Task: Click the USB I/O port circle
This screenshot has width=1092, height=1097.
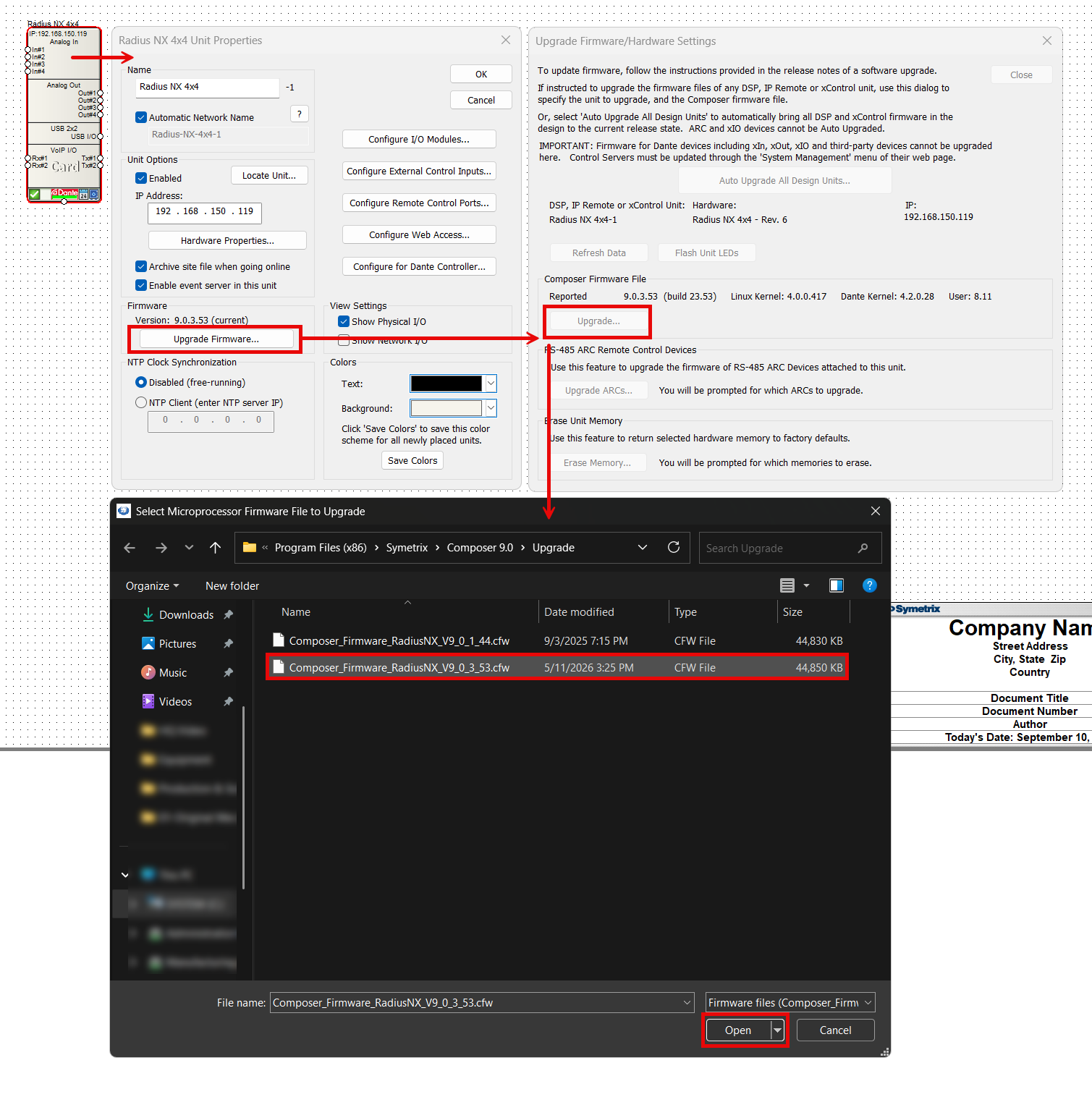Action: [x=100, y=137]
